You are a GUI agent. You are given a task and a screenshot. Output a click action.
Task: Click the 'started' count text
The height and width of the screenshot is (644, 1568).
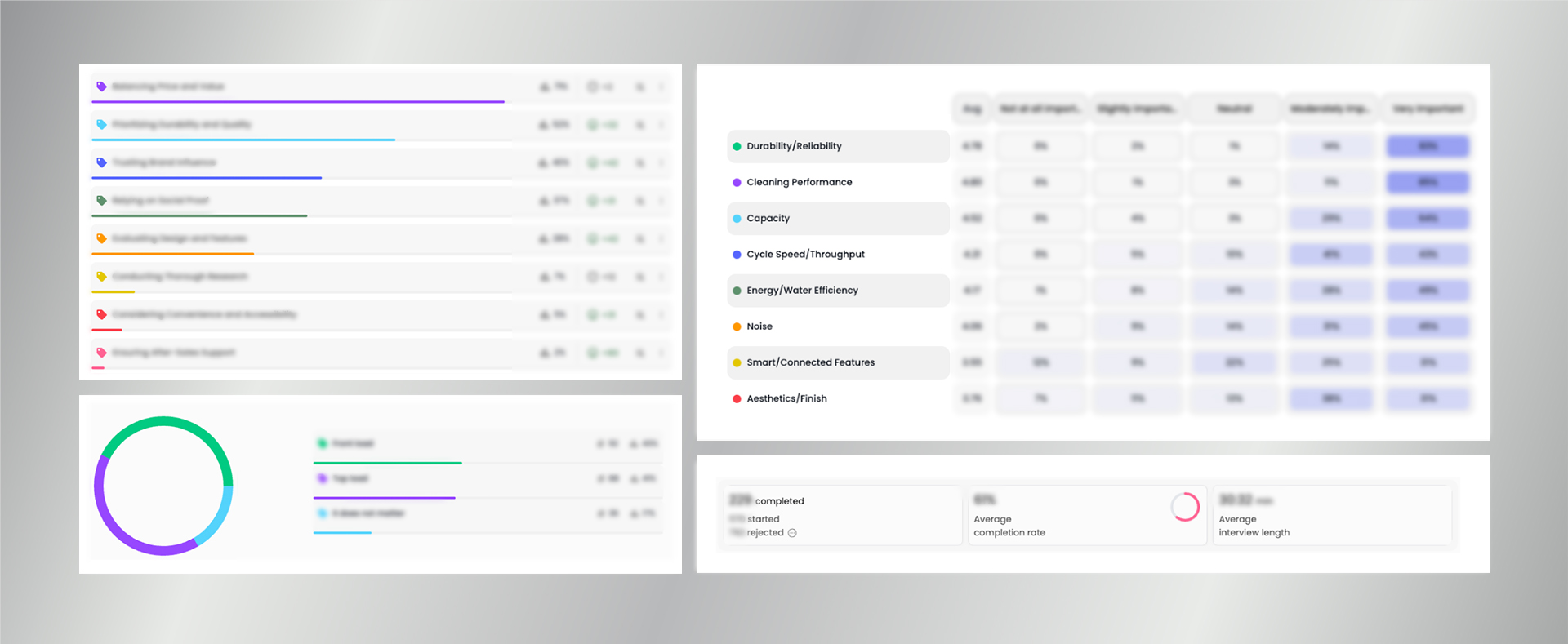pyautogui.click(x=754, y=519)
